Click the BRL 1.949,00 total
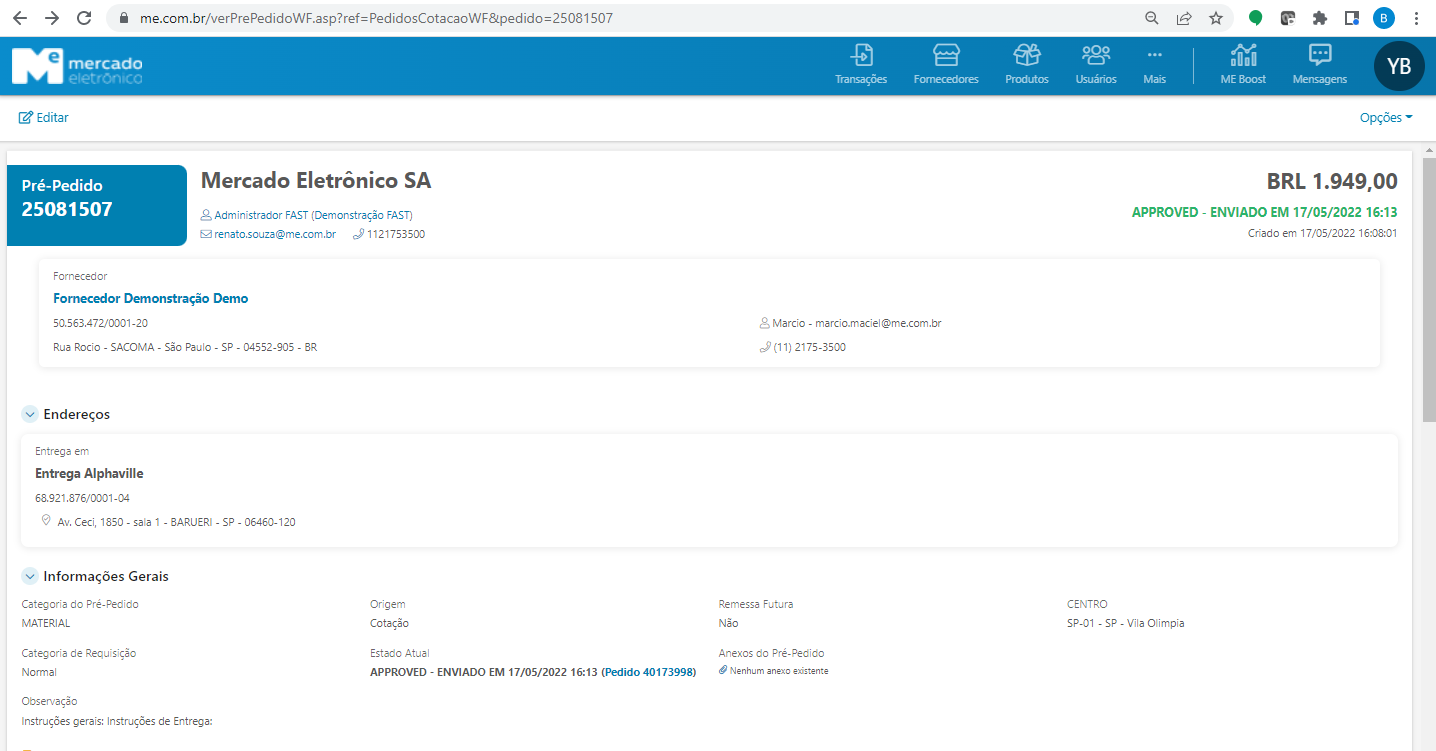 [x=1332, y=181]
